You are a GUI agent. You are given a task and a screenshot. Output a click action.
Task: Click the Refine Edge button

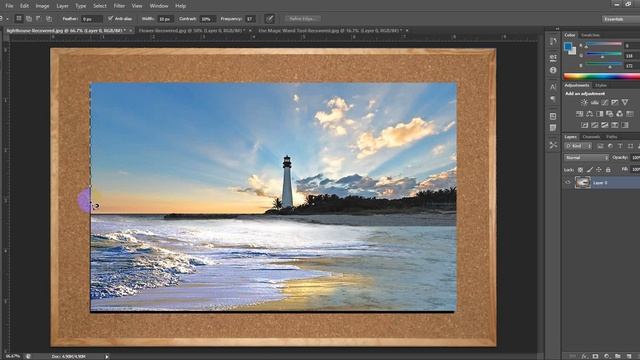click(x=302, y=19)
